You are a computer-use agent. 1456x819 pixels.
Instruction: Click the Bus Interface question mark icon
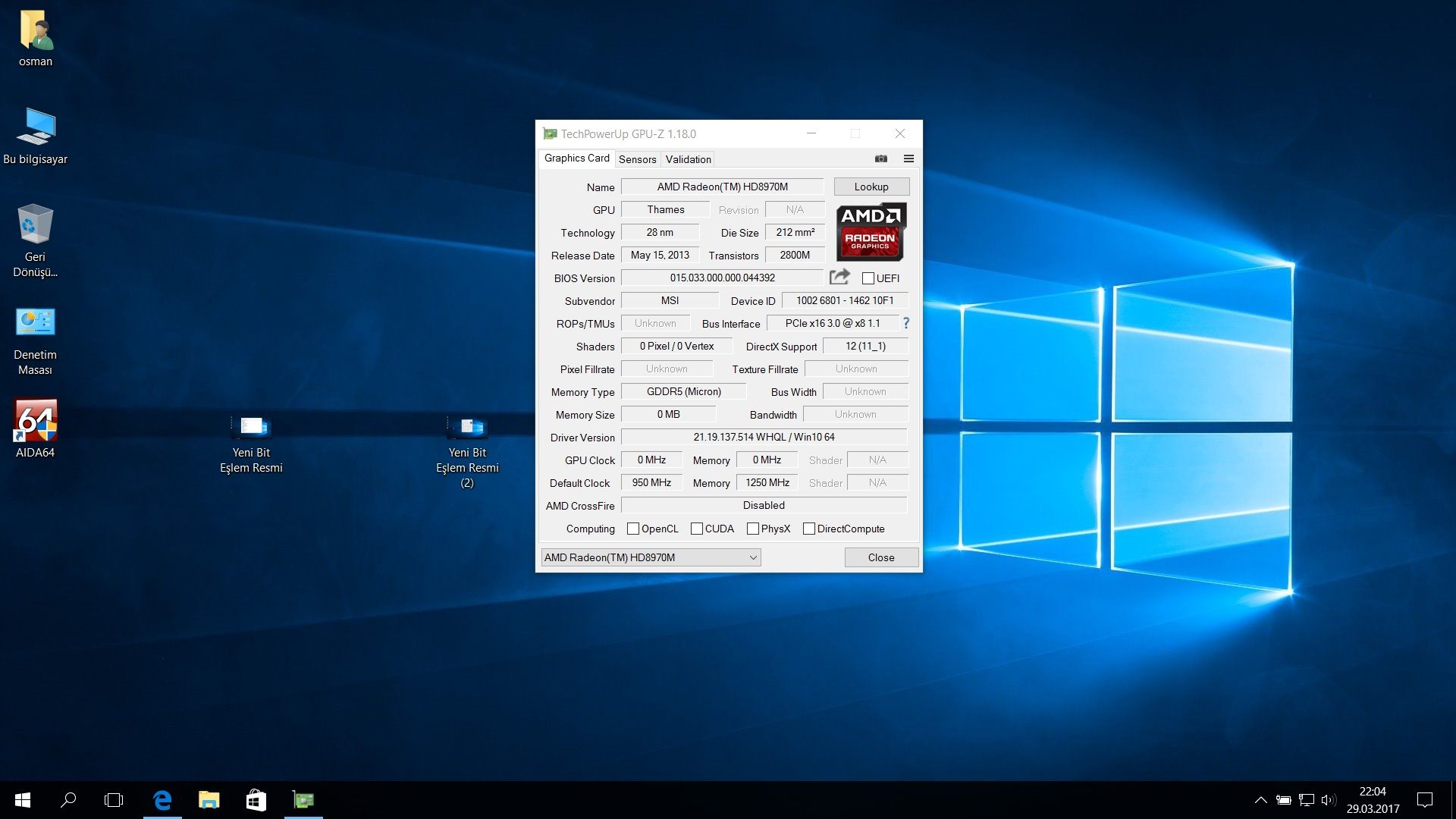click(x=905, y=323)
